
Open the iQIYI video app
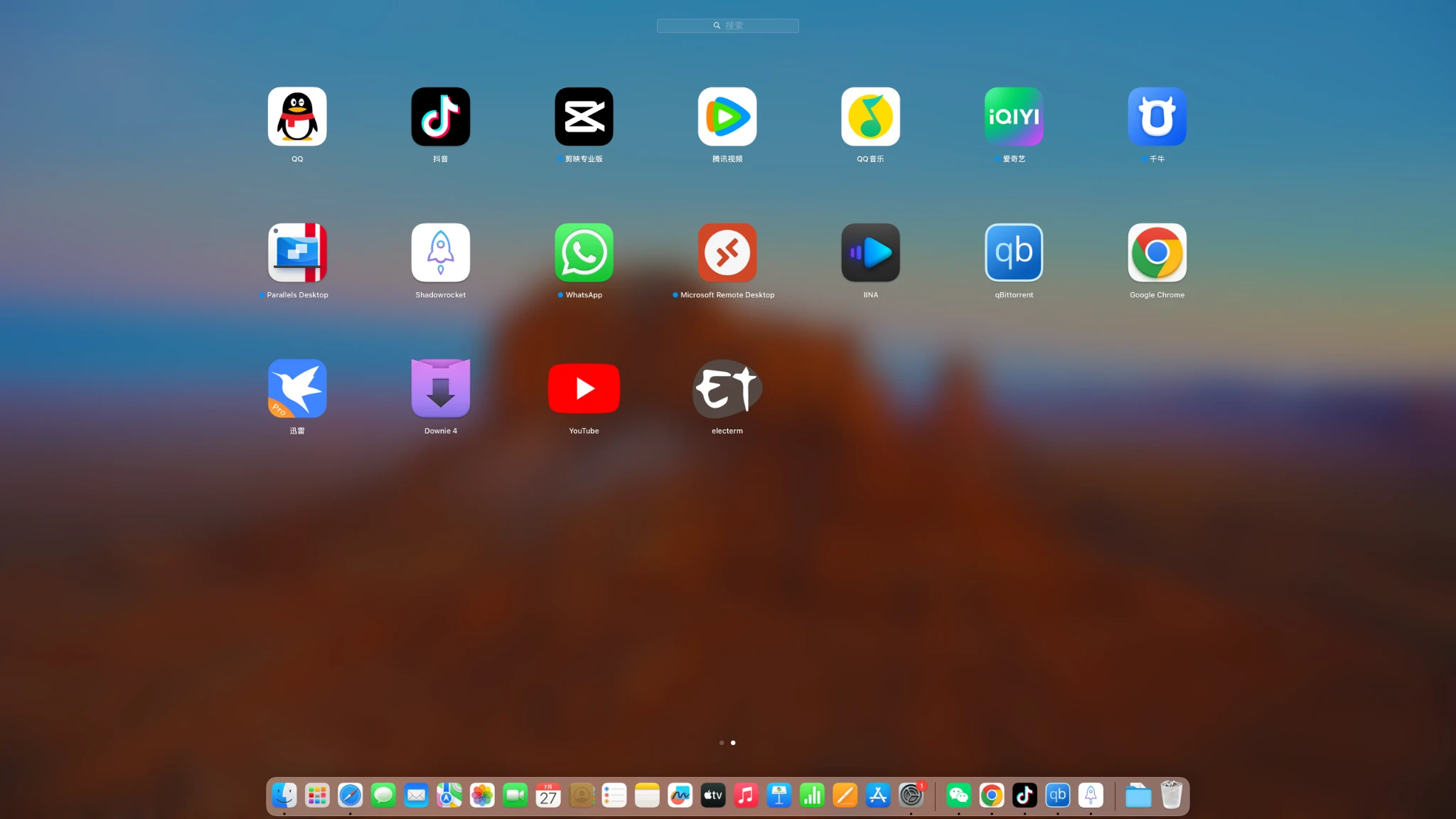point(1014,117)
